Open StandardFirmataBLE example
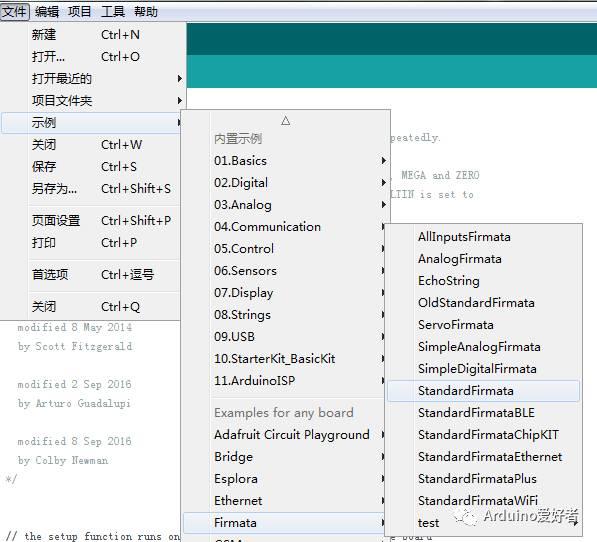Image resolution: width=597 pixels, height=542 pixels. pos(484,413)
